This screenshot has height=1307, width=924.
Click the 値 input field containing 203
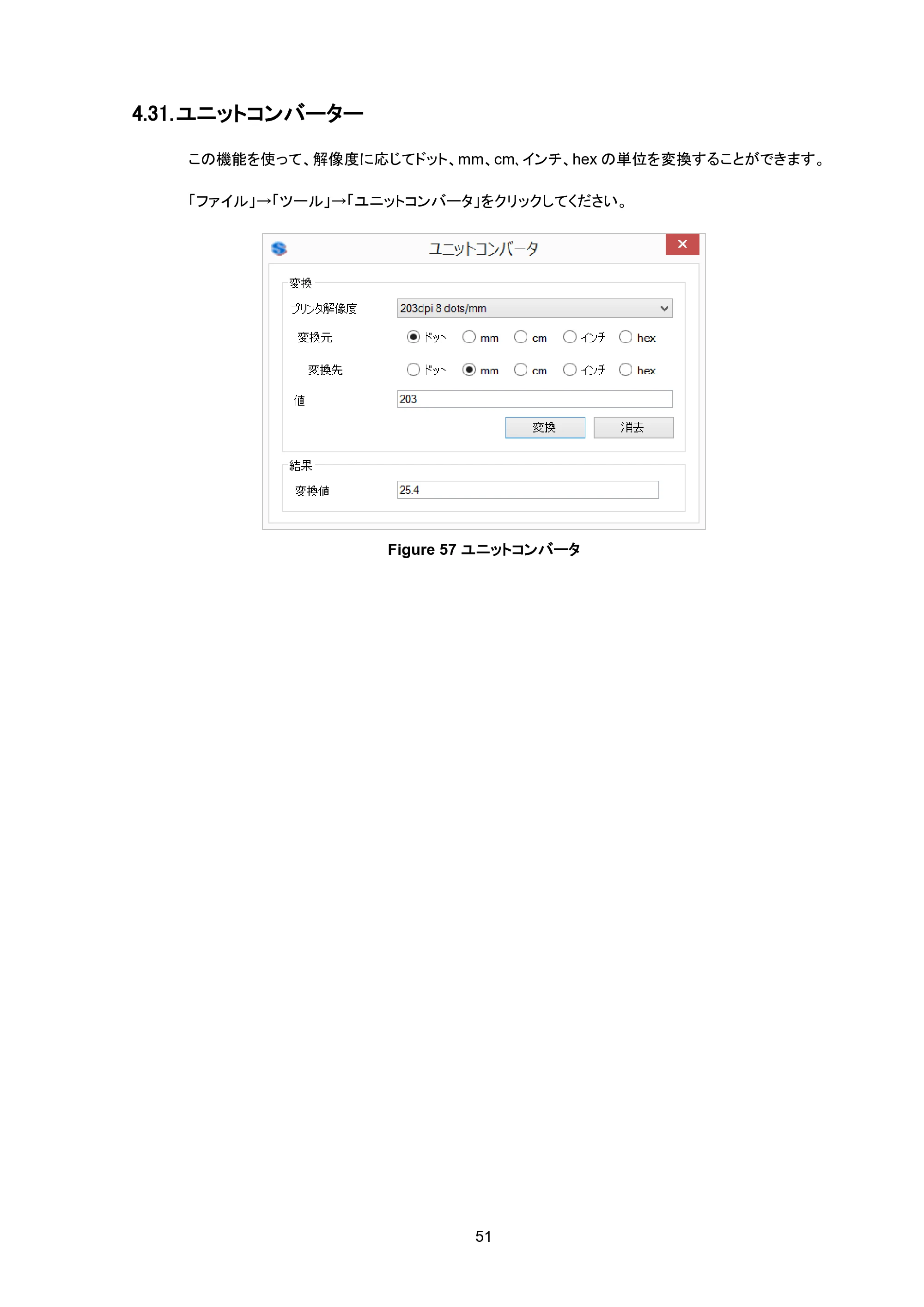point(534,399)
